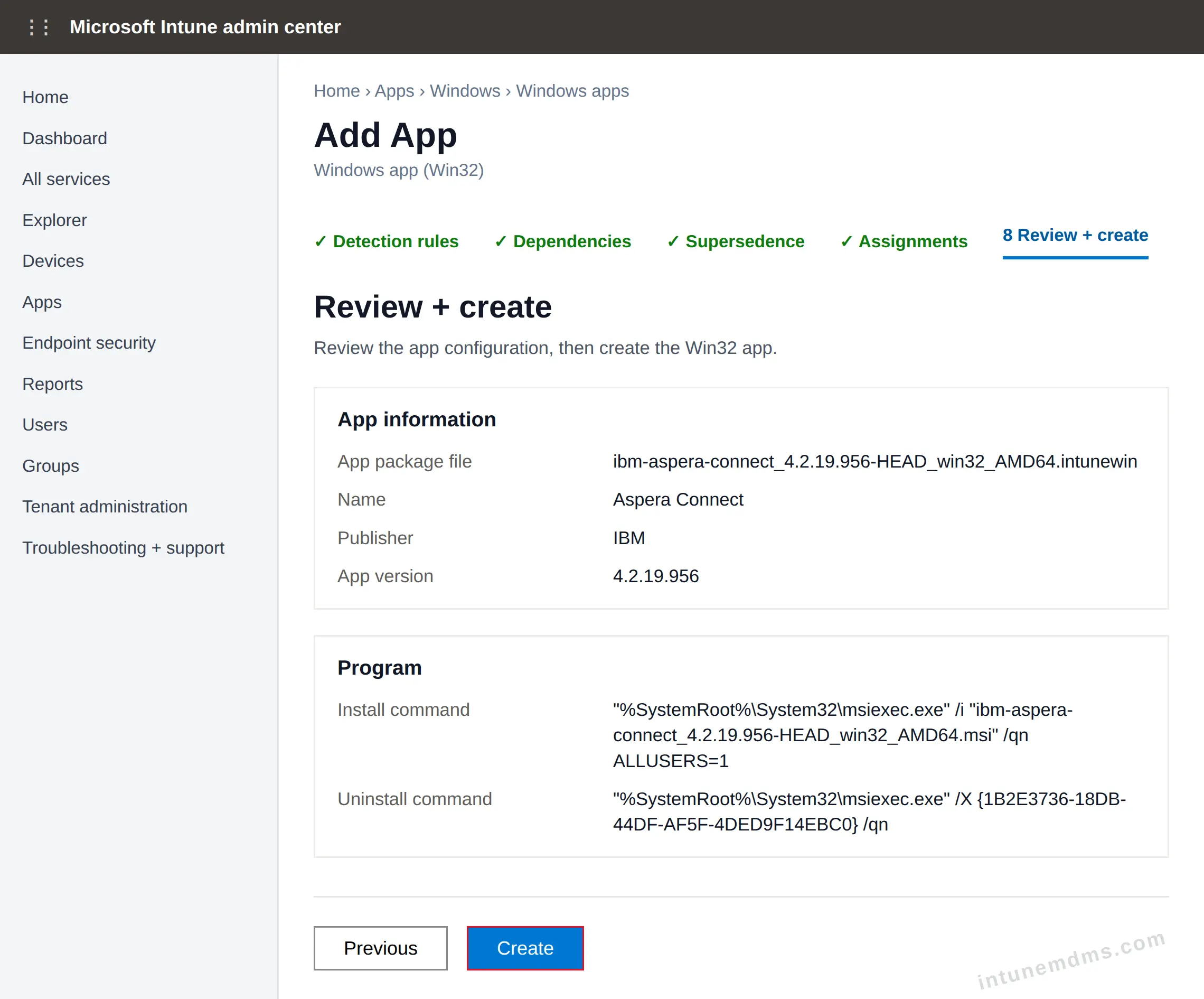Select Tenant administration in the sidebar
Viewport: 1204px width, 999px height.
105,507
